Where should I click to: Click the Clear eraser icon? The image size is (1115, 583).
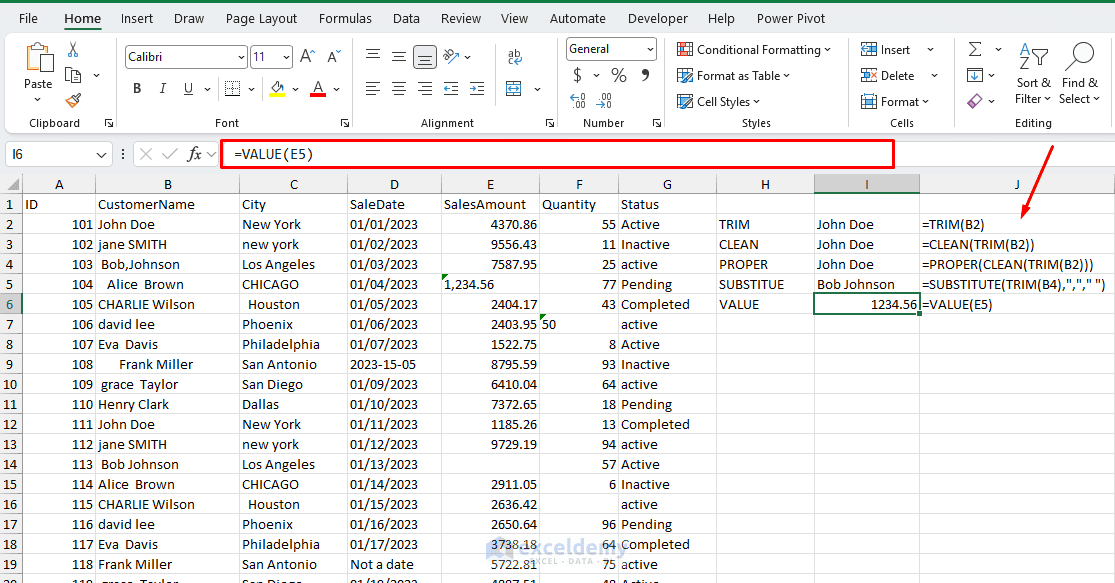coord(975,101)
